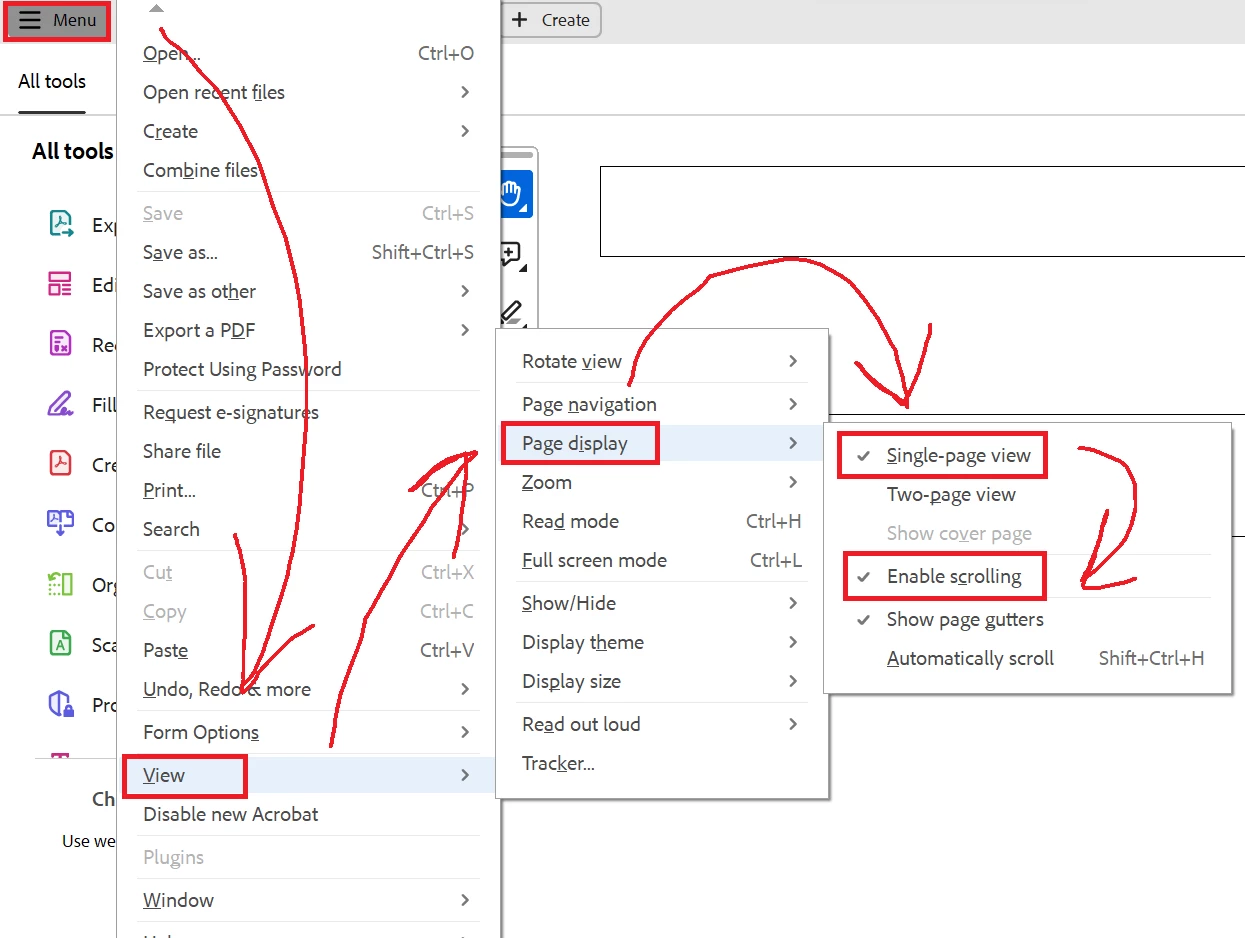This screenshot has height=938, width=1245.
Task: Select the purple Request e-signatures tool icon in All tools
Action: [61, 345]
